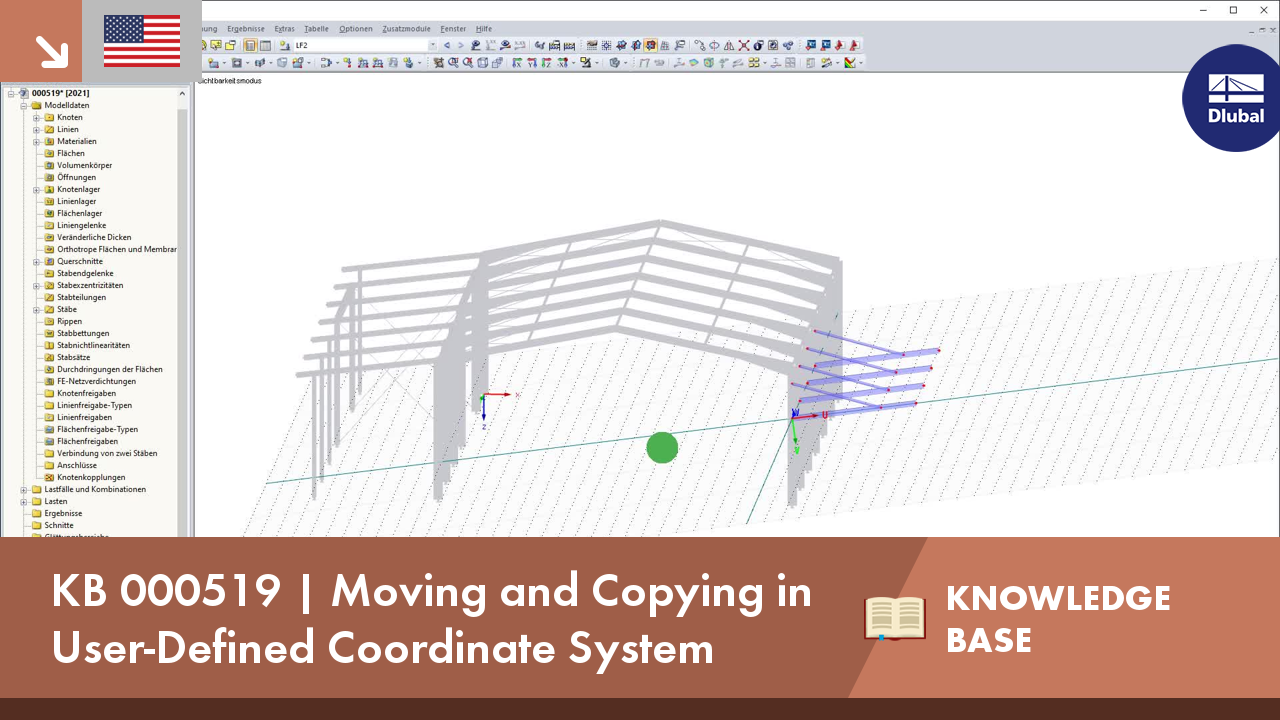Open the Optionen menu
This screenshot has width=1280, height=720.
355,28
